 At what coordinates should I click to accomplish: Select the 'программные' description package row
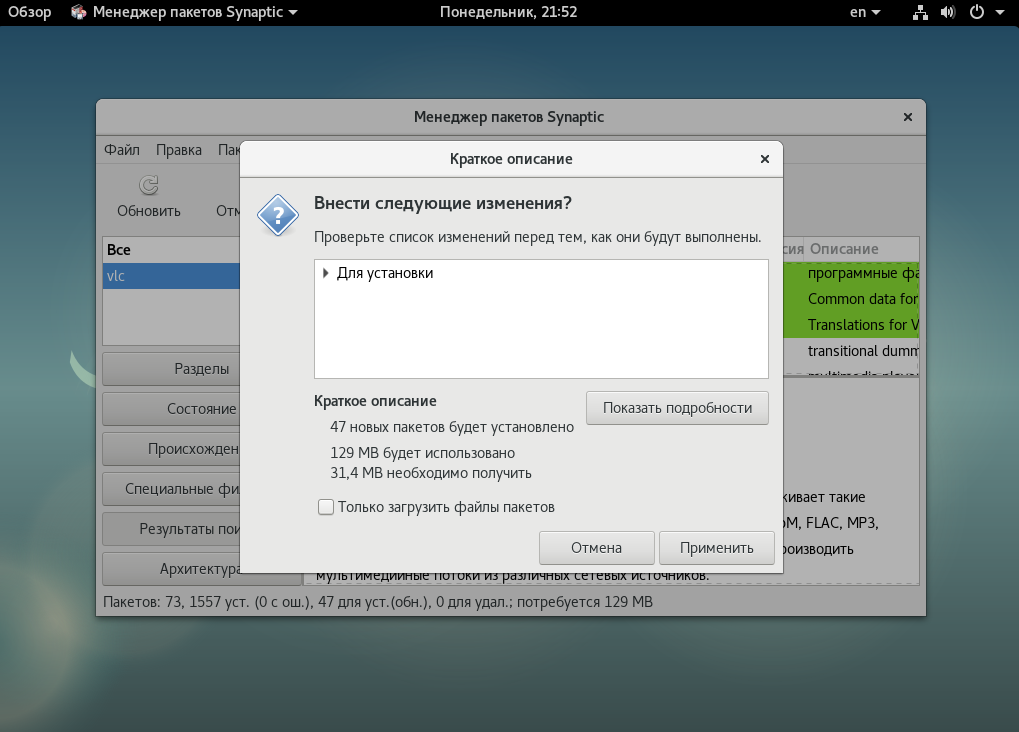pyautogui.click(x=851, y=273)
